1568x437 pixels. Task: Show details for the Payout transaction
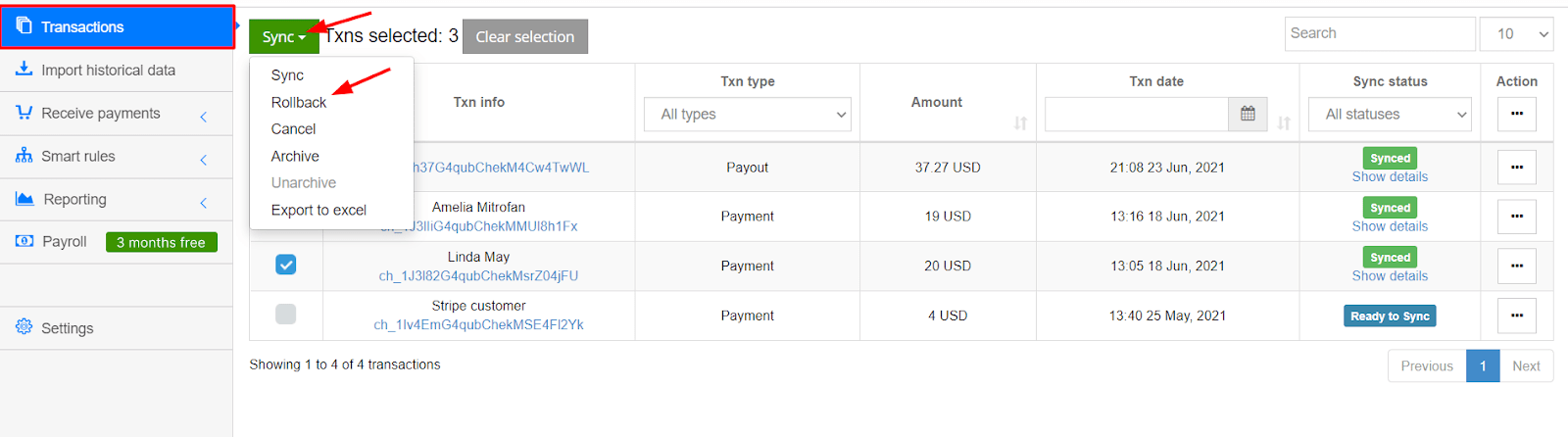[x=1390, y=177]
